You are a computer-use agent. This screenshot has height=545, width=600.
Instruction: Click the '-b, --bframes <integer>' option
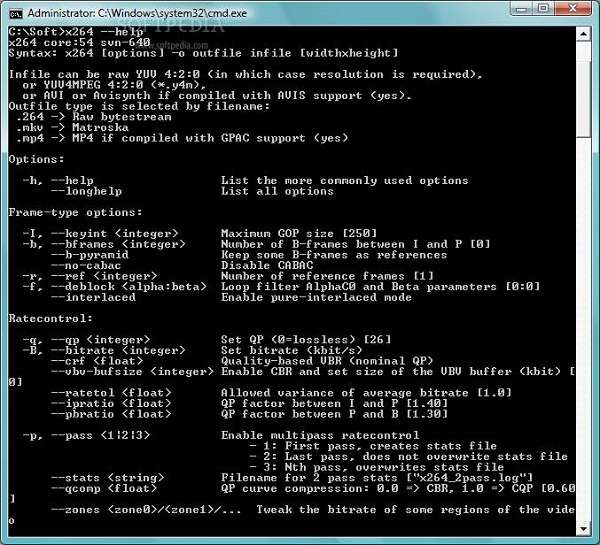104,244
